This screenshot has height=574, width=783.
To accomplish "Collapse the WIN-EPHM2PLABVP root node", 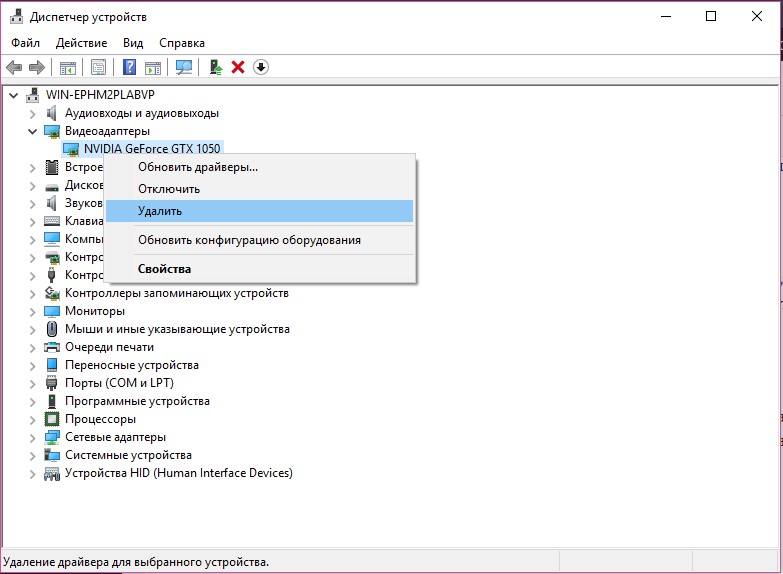I will 13,95.
